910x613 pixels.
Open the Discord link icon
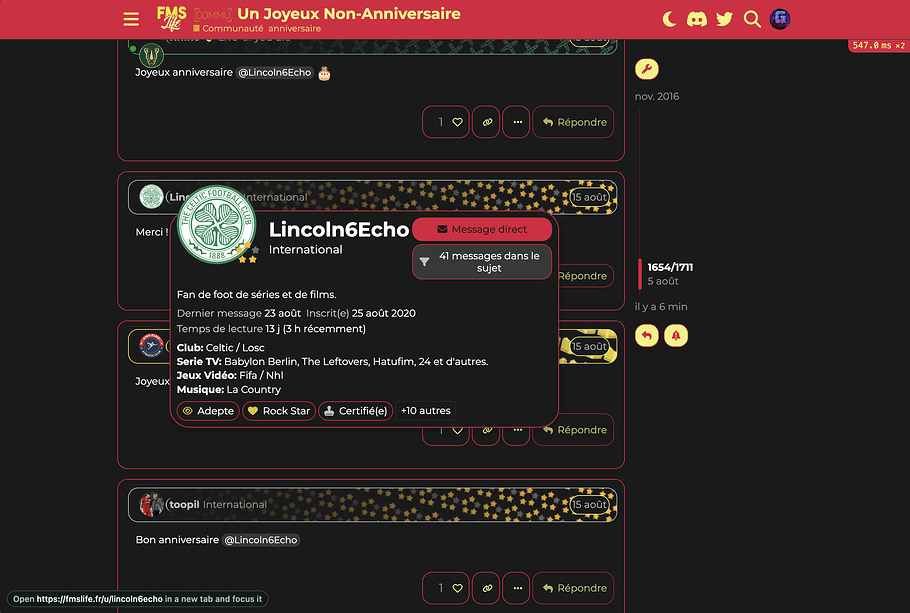[x=696, y=19]
